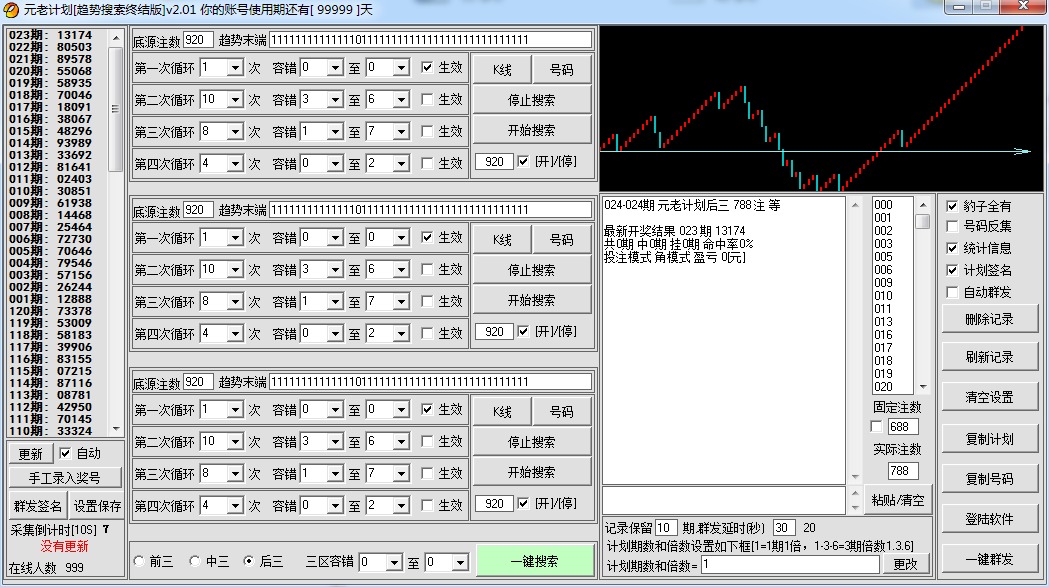The height and width of the screenshot is (587, 1049).
Task: Uncheck the 豹子全有 checkbox
Action: pos(952,206)
